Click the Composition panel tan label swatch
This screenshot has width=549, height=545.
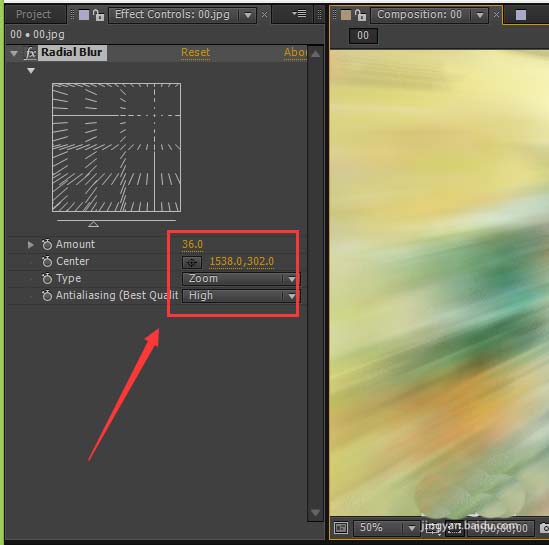pyautogui.click(x=346, y=15)
